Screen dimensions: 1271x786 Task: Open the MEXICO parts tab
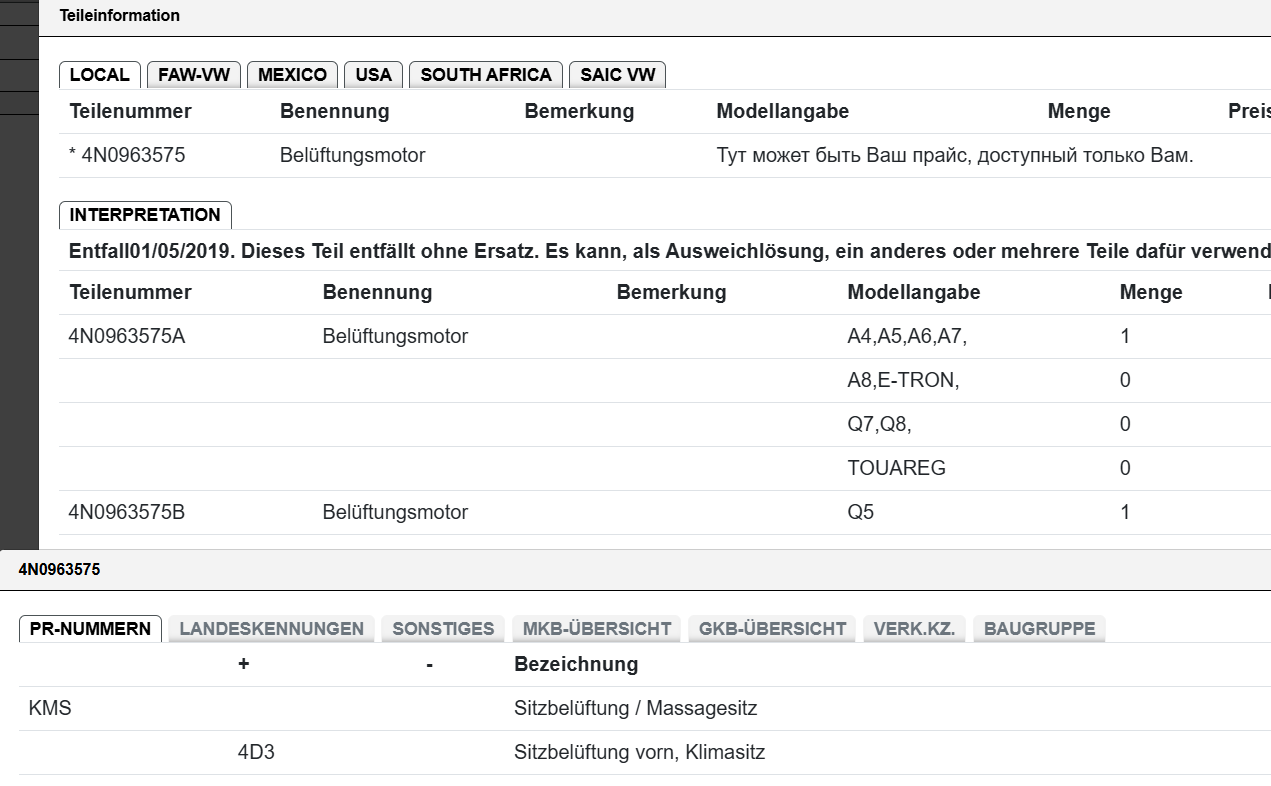(x=292, y=74)
